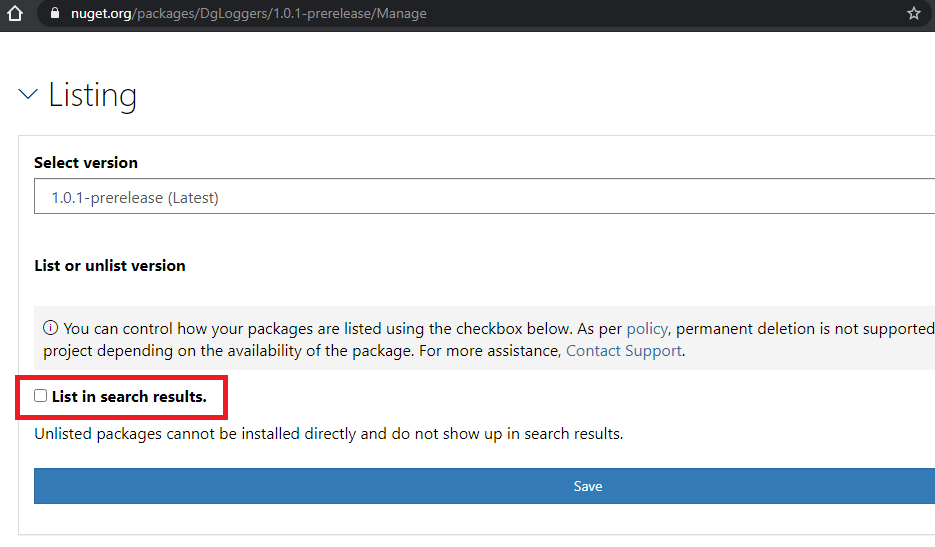Open the Select version dropdown
Screen dimensions: 935x547
click(484, 197)
